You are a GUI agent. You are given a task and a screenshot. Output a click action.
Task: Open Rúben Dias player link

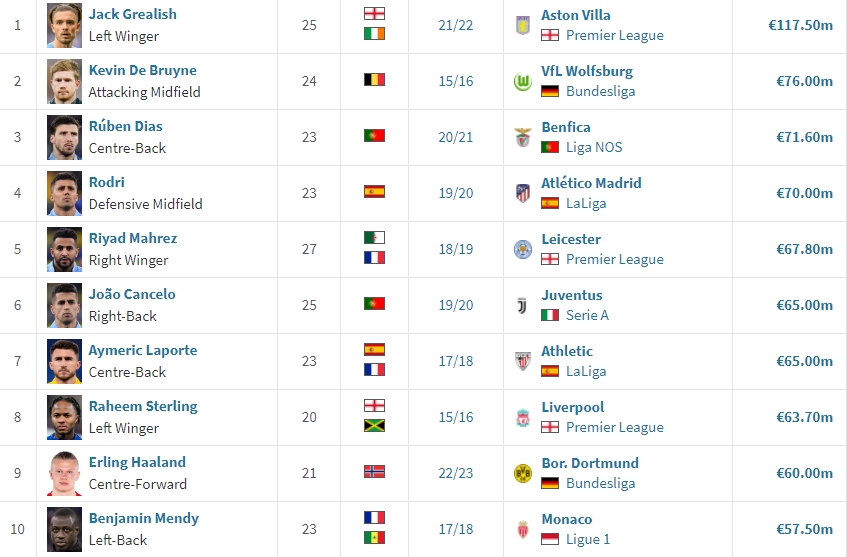point(125,126)
